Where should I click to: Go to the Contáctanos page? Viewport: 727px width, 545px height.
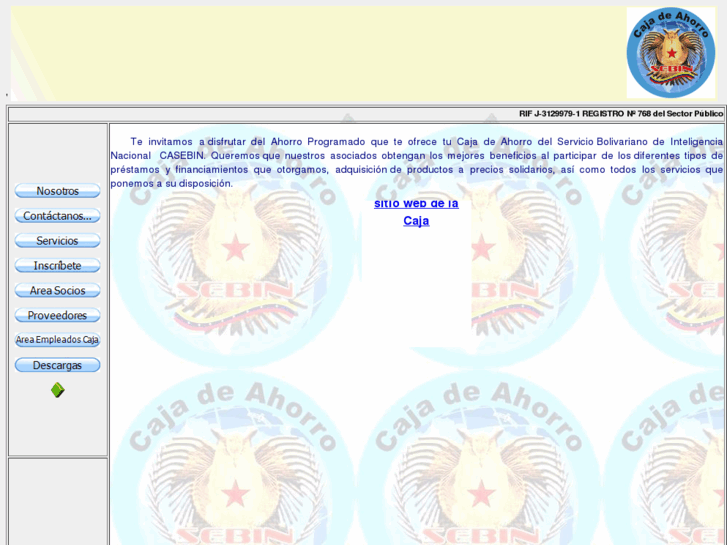tap(57, 216)
